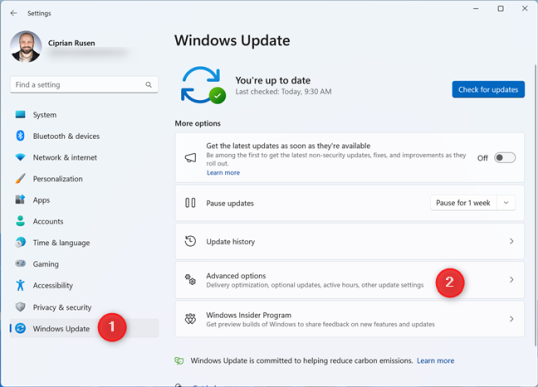Select the Windows Update sync icon in sidebar
538x387 pixels.
[20, 328]
